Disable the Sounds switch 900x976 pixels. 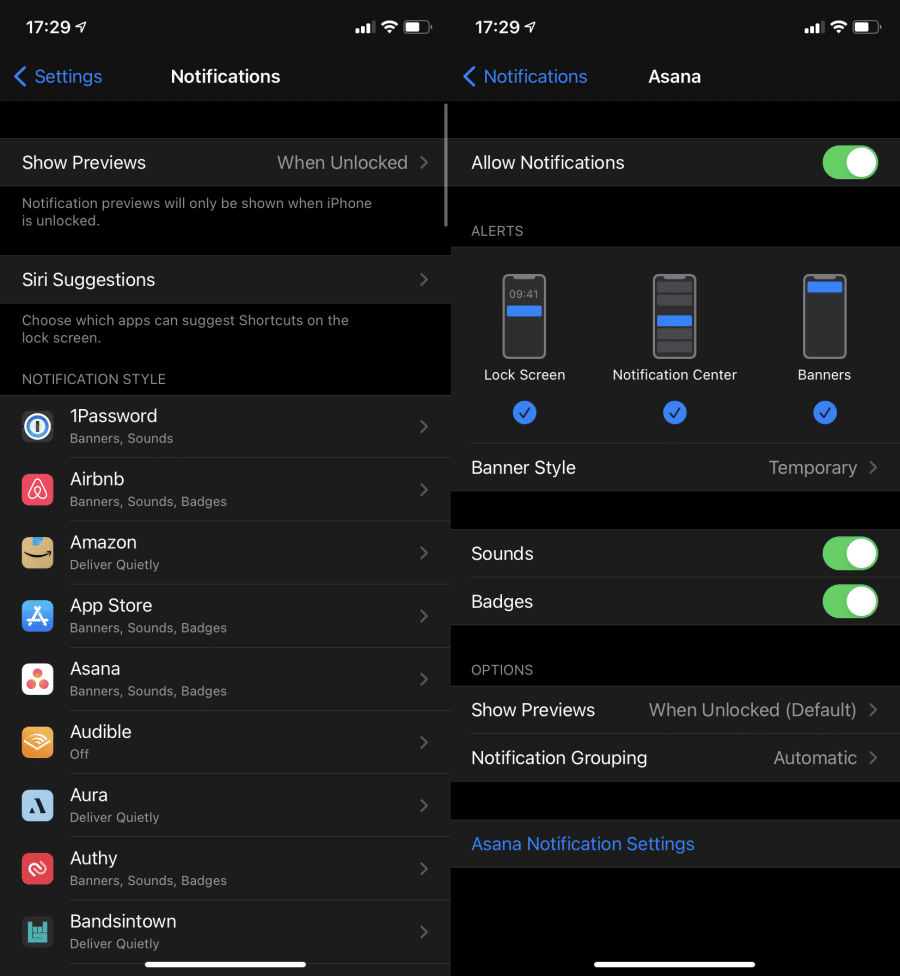(x=850, y=553)
